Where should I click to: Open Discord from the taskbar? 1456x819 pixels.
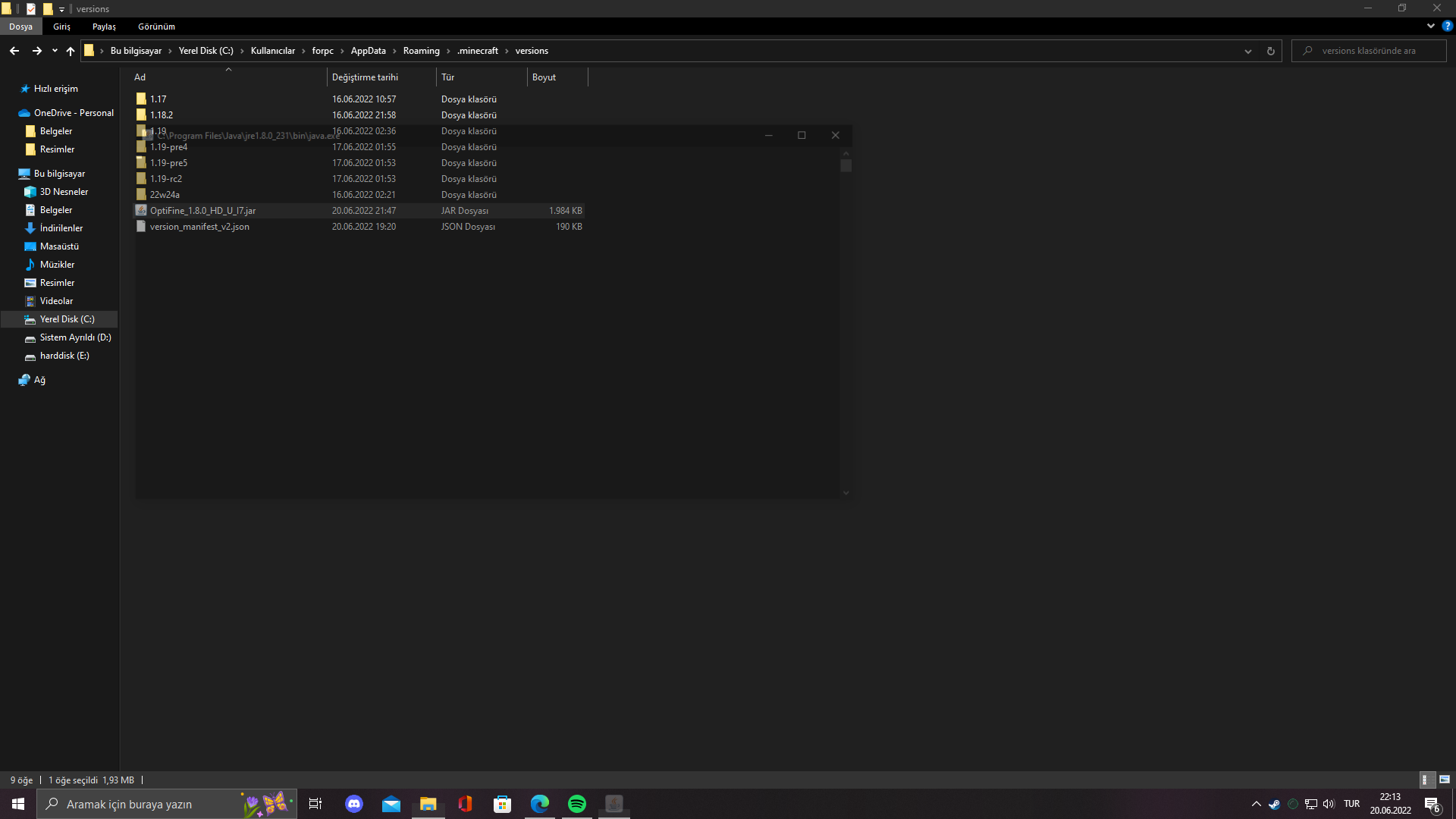tap(354, 804)
